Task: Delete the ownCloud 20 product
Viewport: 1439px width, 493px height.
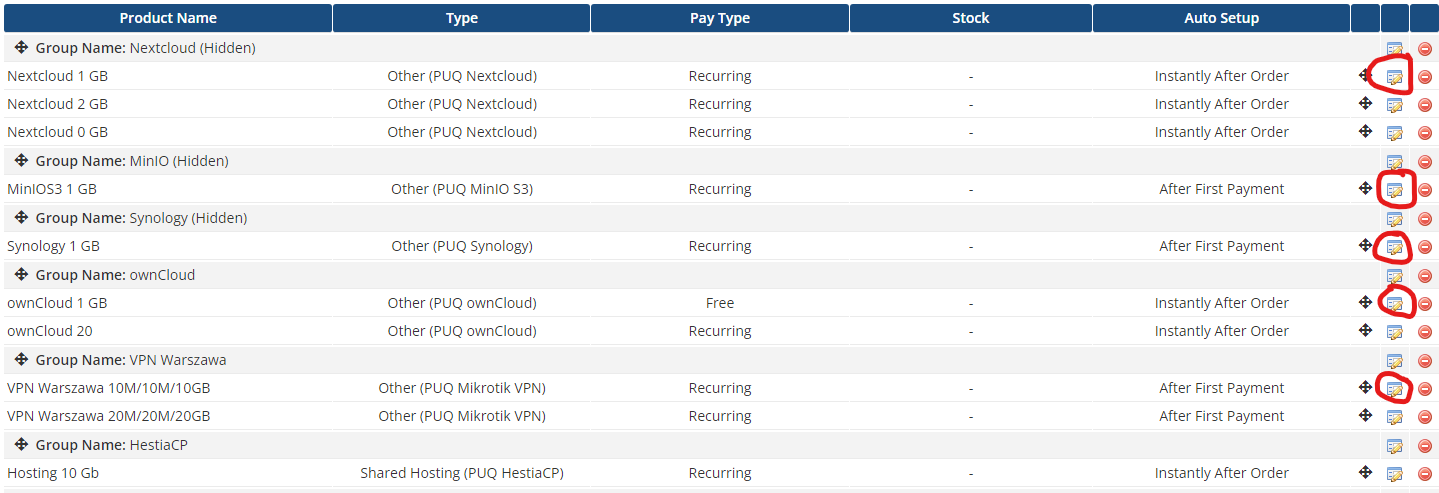Action: pyautogui.click(x=1425, y=332)
